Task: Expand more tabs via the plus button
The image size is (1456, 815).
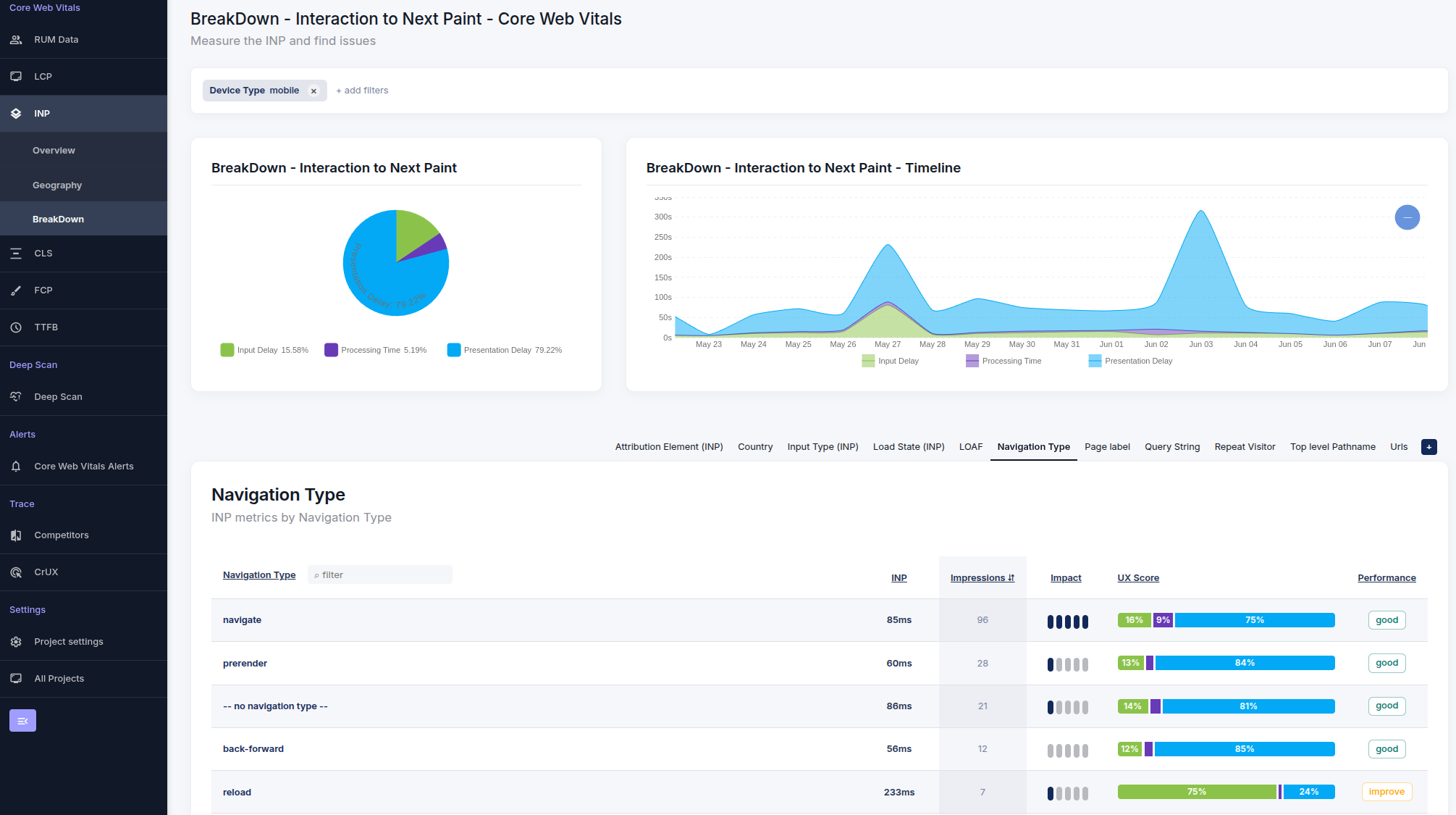Action: pyautogui.click(x=1428, y=446)
